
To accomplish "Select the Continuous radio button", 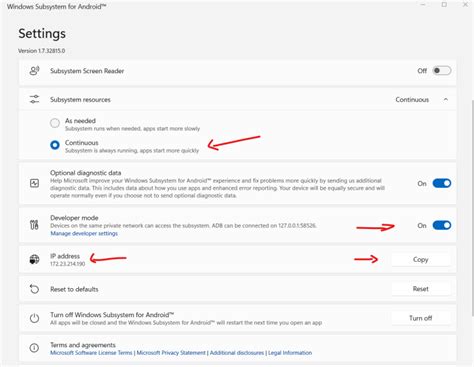I will pyautogui.click(x=55, y=145).
